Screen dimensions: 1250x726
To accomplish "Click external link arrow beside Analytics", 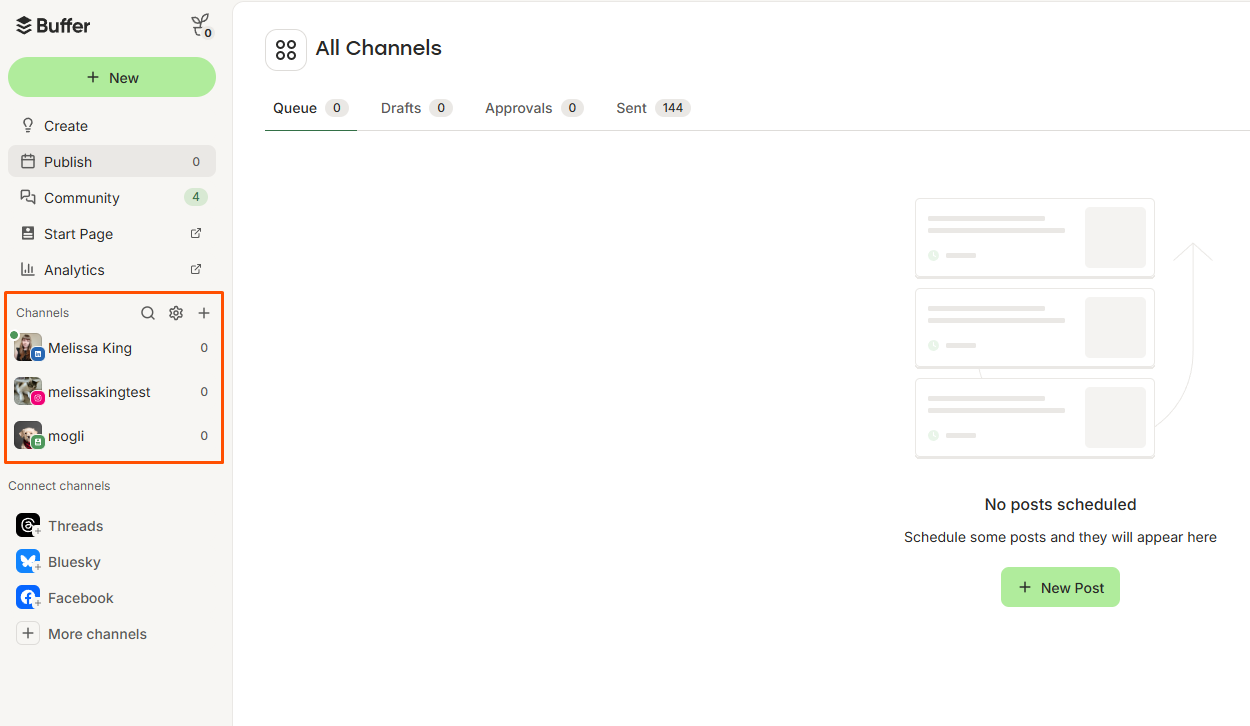I will (x=196, y=269).
